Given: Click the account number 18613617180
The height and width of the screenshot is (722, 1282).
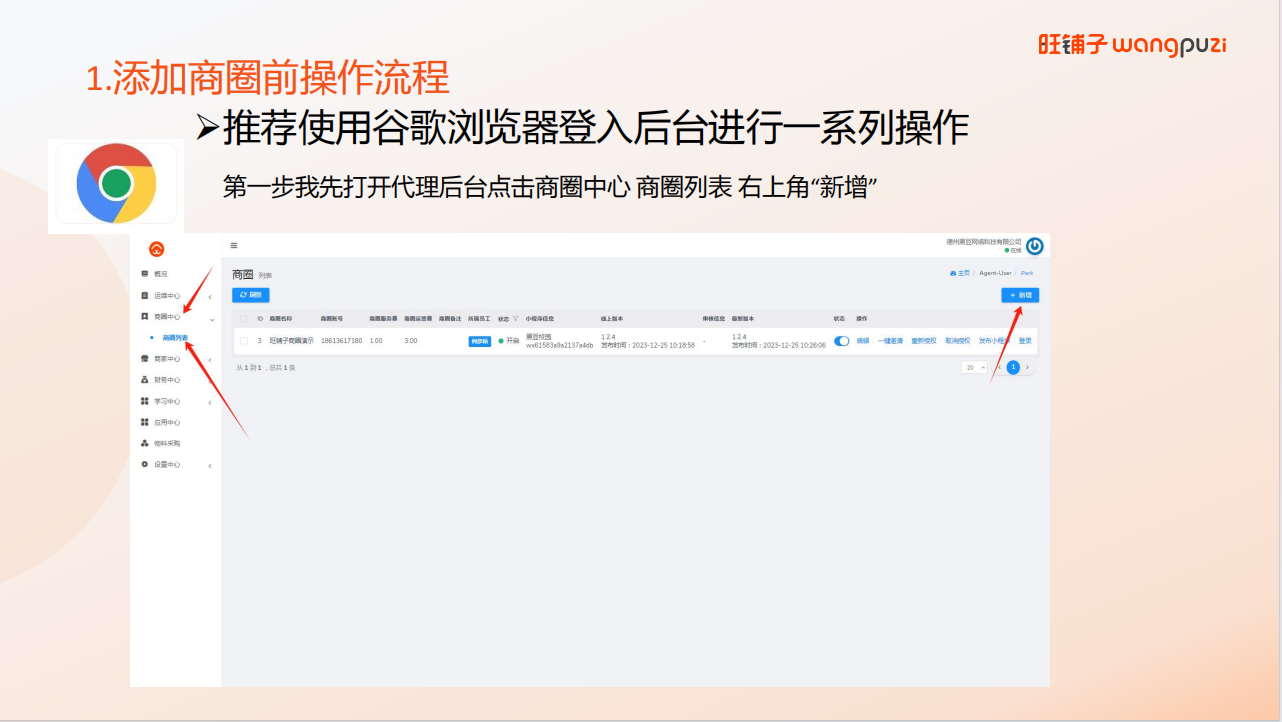Looking at the screenshot, I should pos(341,341).
